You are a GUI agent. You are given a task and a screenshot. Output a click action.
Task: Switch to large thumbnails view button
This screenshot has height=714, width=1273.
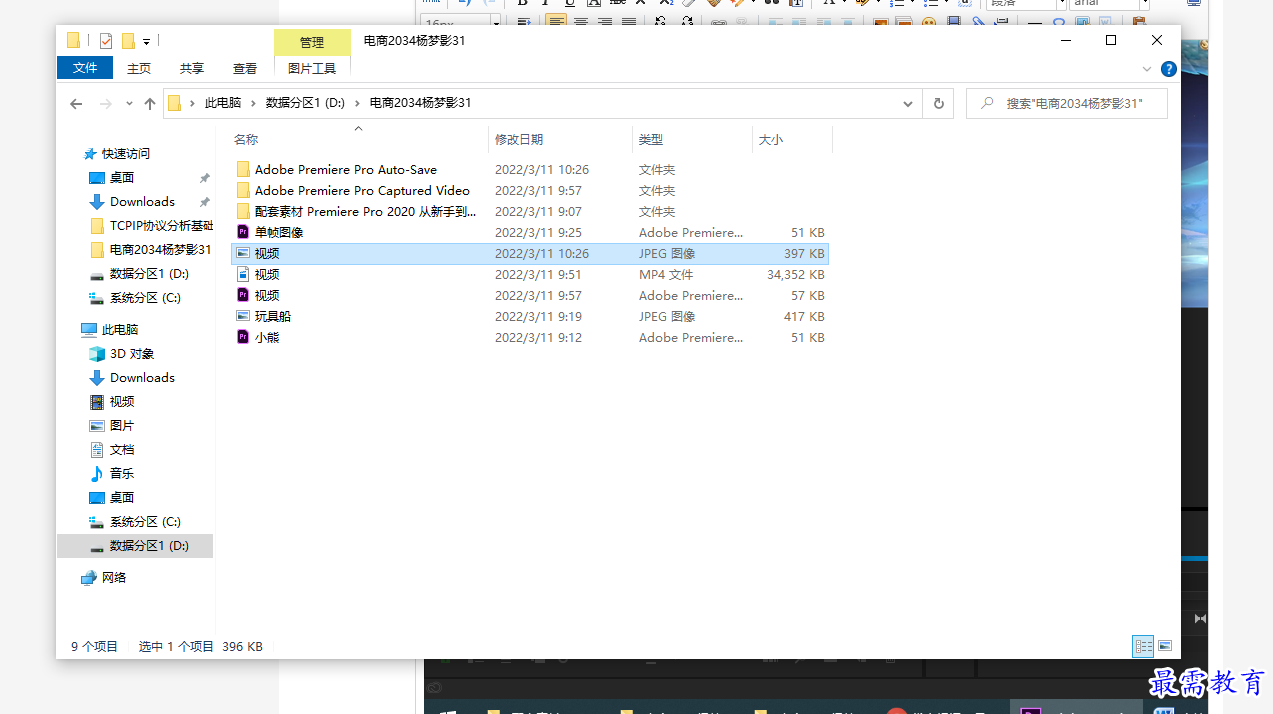coord(1165,647)
